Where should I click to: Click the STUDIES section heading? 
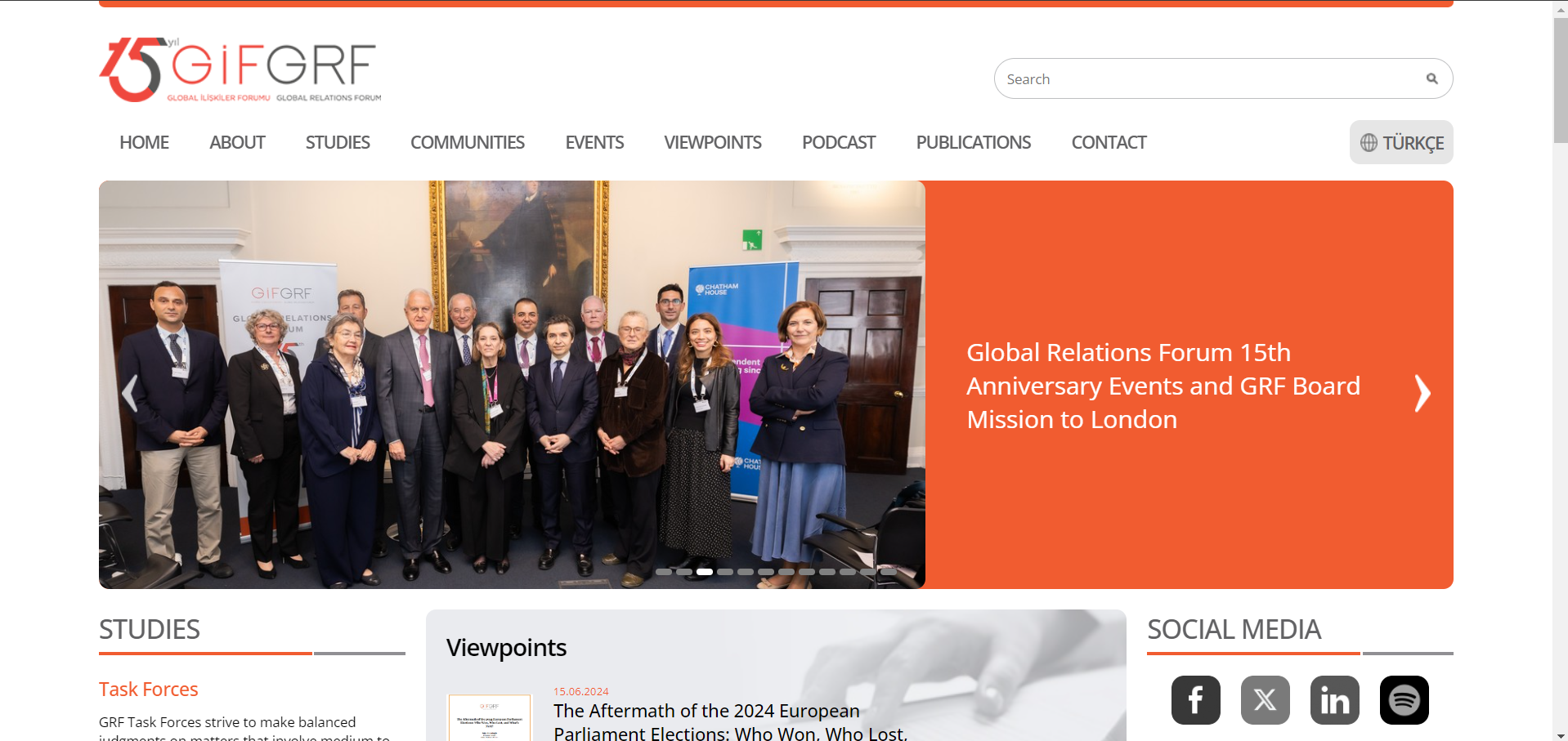(150, 629)
